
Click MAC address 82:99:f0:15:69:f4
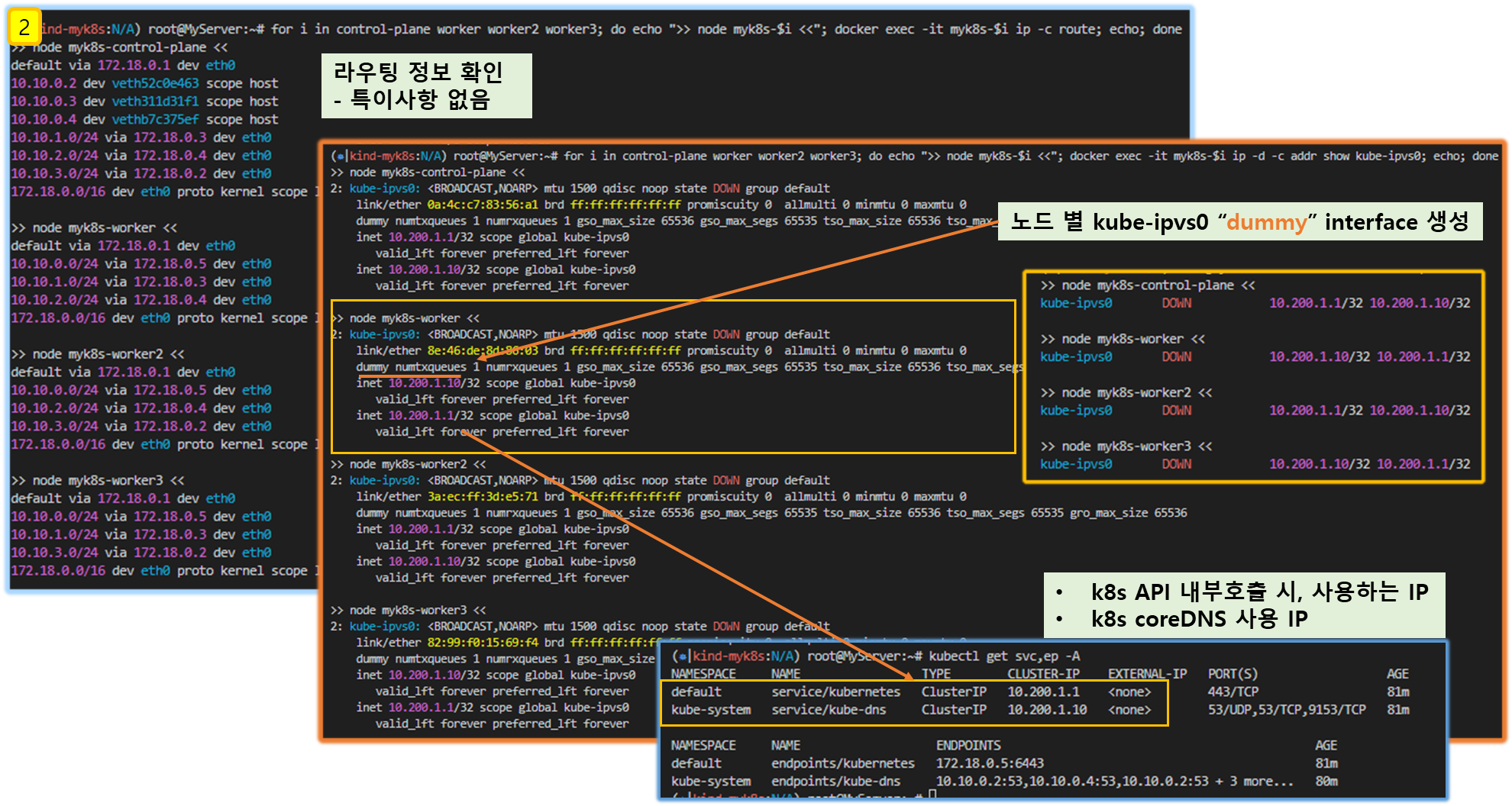click(483, 642)
